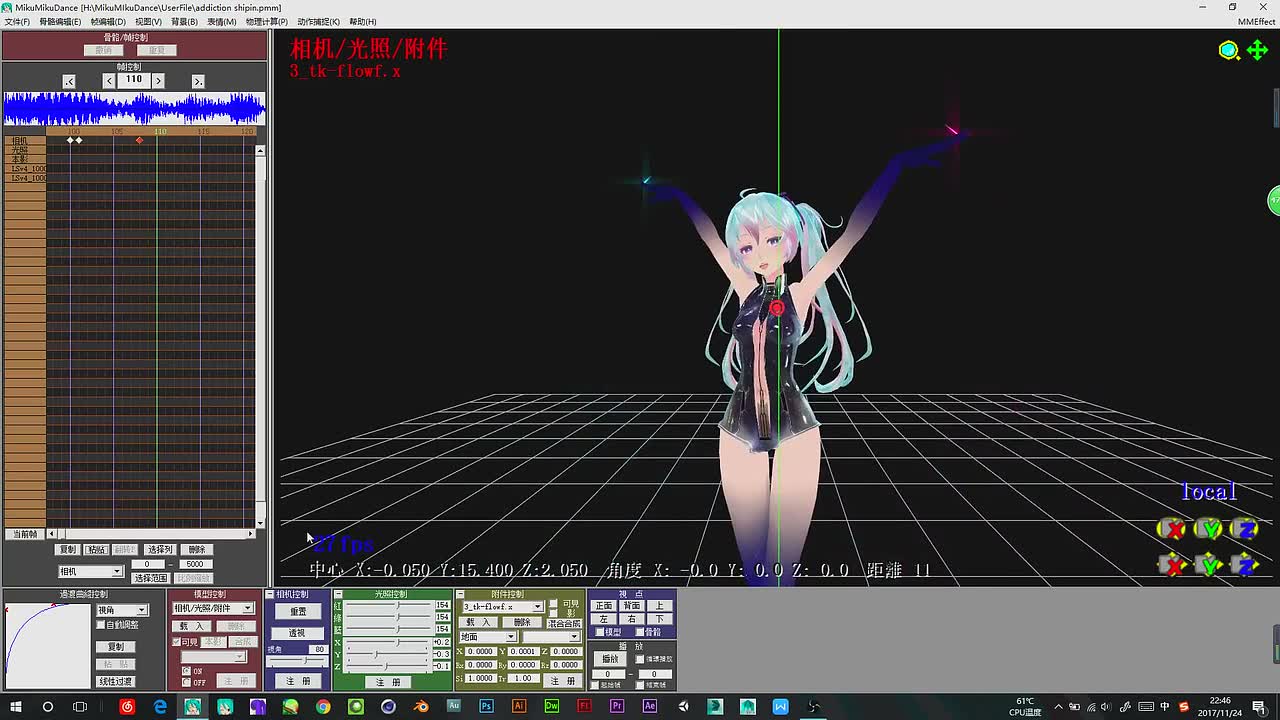Open the 骨骼编辑(E) menu
Screen dimensions: 1280x720
[60, 21]
